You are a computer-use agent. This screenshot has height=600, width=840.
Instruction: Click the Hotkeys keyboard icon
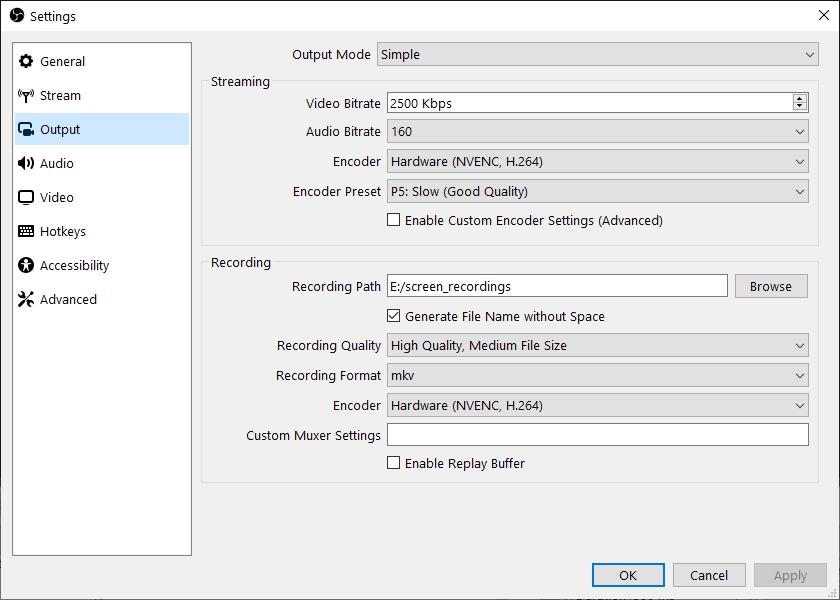[26, 231]
